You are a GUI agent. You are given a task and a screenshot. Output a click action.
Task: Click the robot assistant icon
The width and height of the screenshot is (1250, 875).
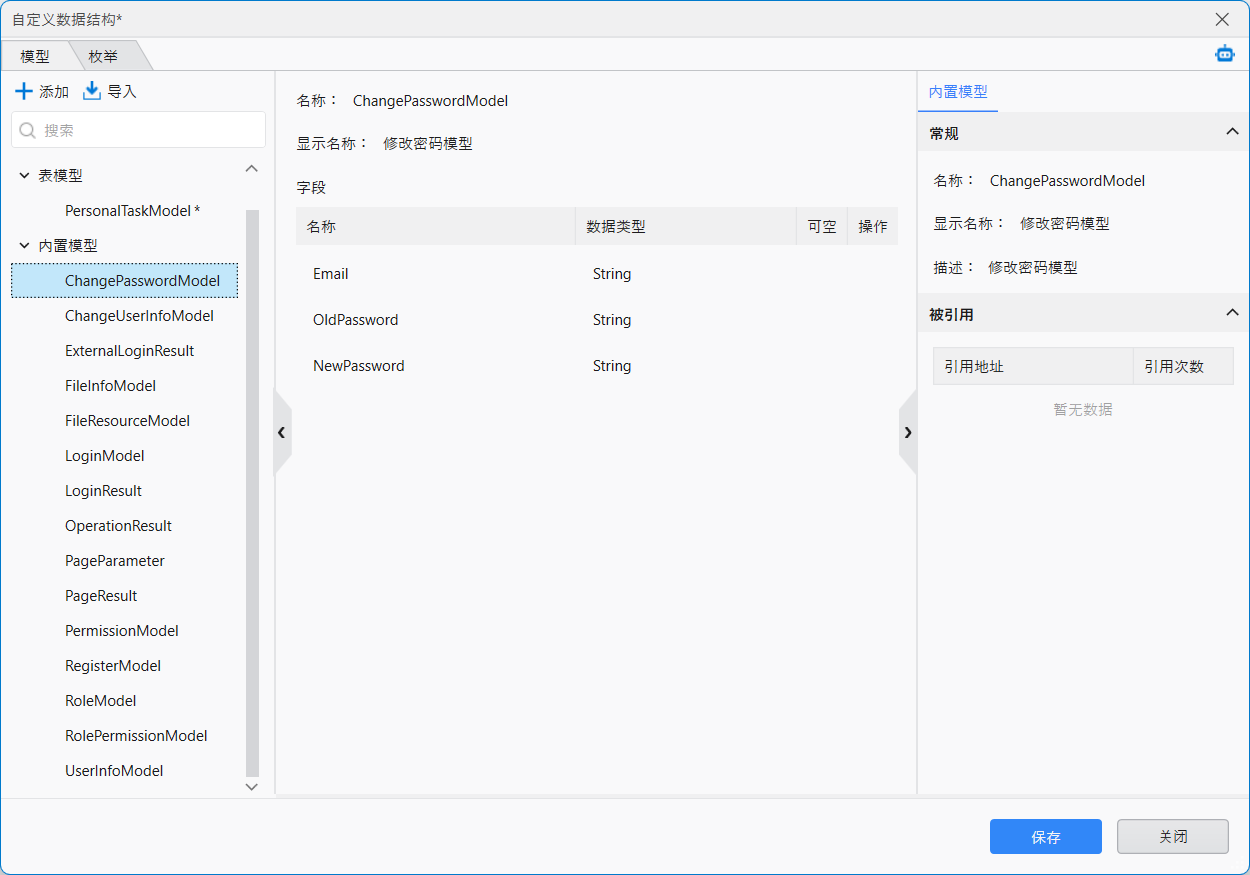click(1224, 54)
